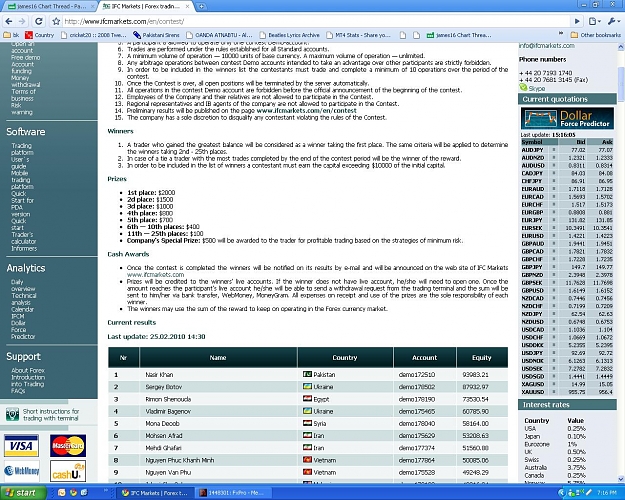Open the page menu icon in Chrome toolbar

(x=594, y=21)
